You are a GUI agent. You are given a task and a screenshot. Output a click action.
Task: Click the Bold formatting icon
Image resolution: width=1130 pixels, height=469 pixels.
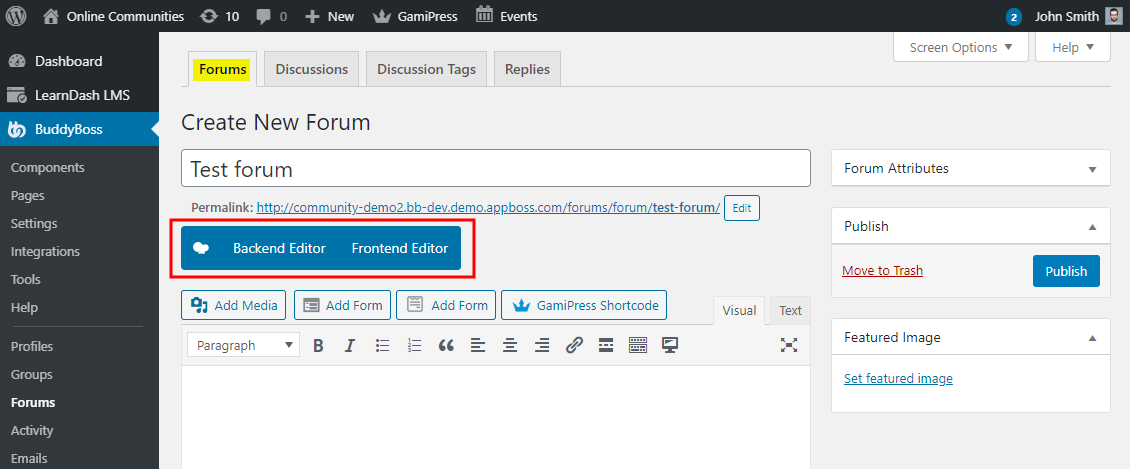318,345
